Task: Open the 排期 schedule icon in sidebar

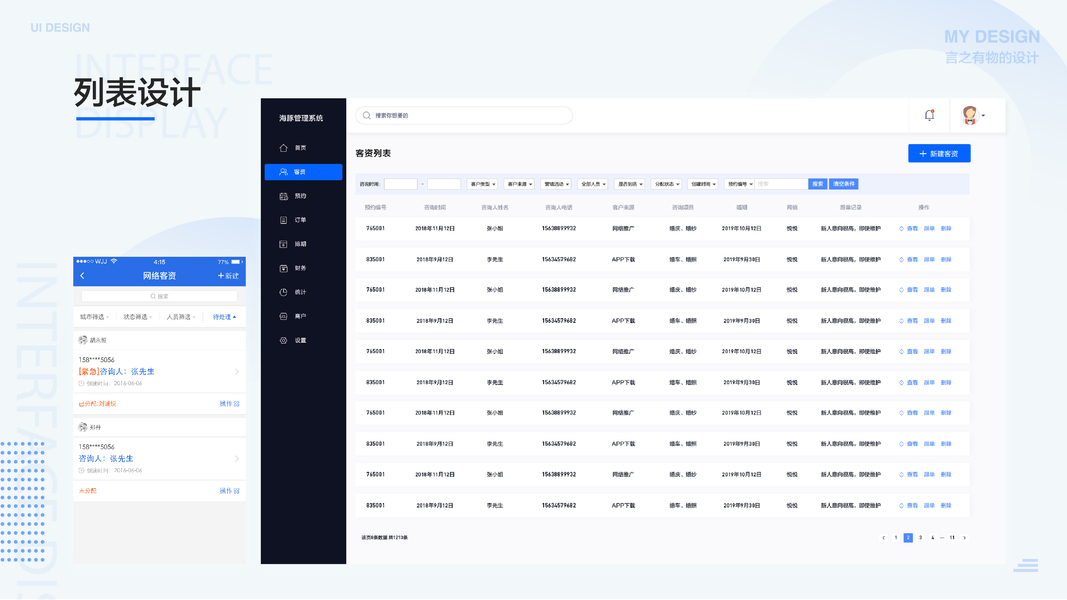Action: (x=283, y=244)
